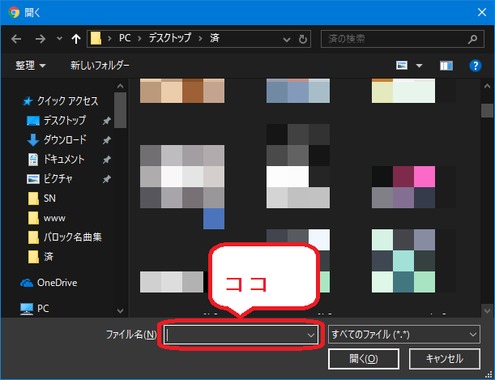Select the pale yellow thumbnail in top row
The width and height of the screenshot is (495, 380).
coord(403,91)
